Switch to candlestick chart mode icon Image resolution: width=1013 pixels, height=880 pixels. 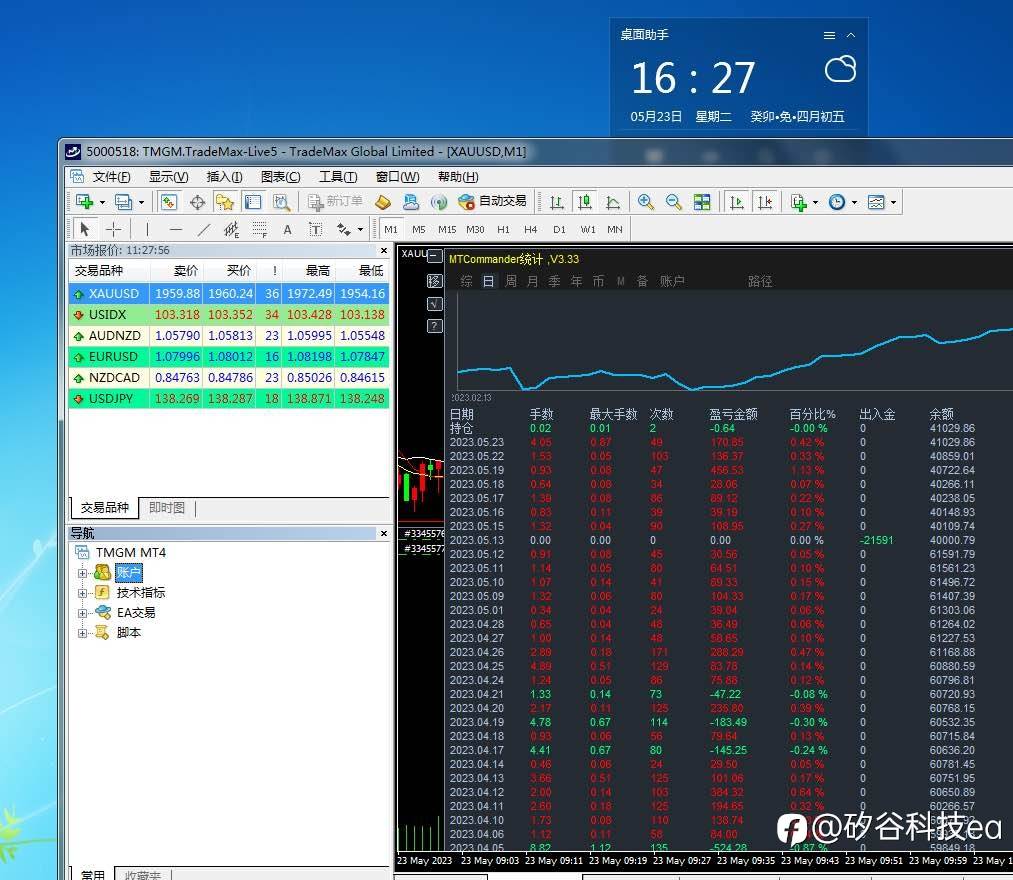(585, 202)
